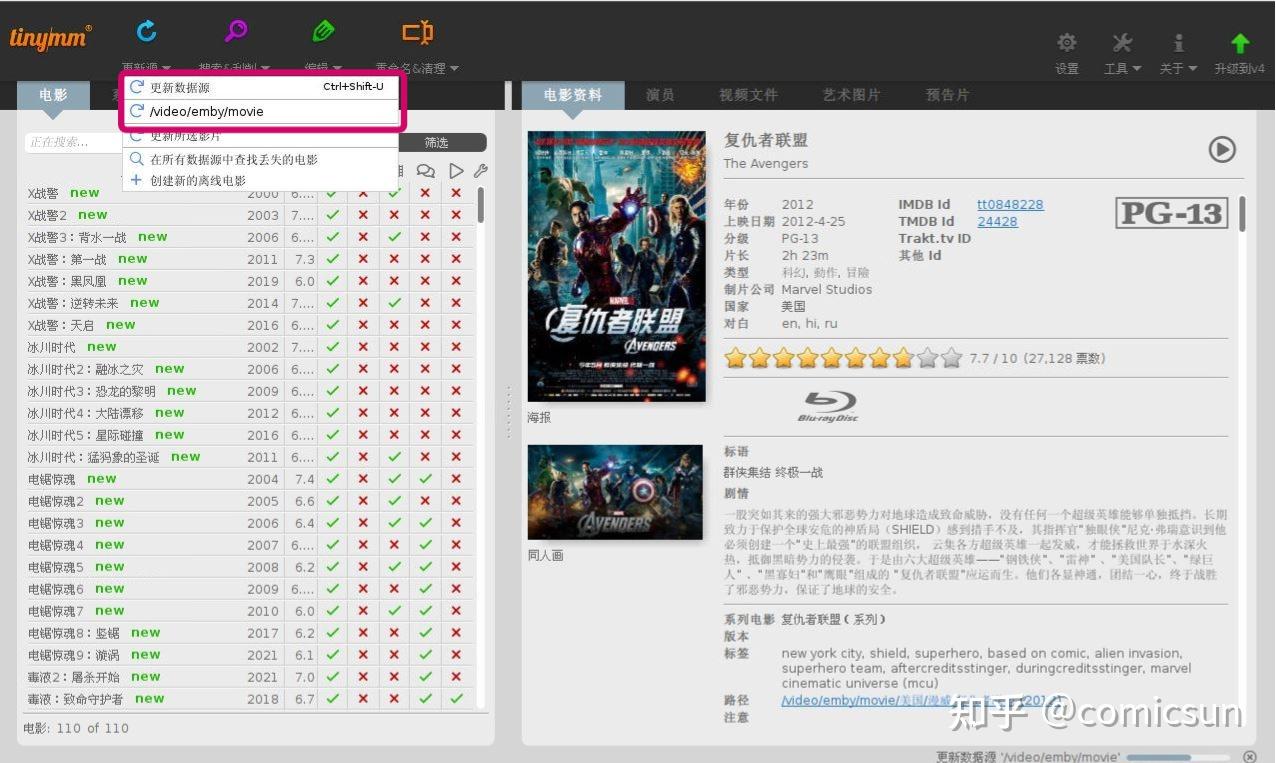Screen dimensions: 1276x763
Task: Set rating by clicking the ninth star
Action: 927,358
